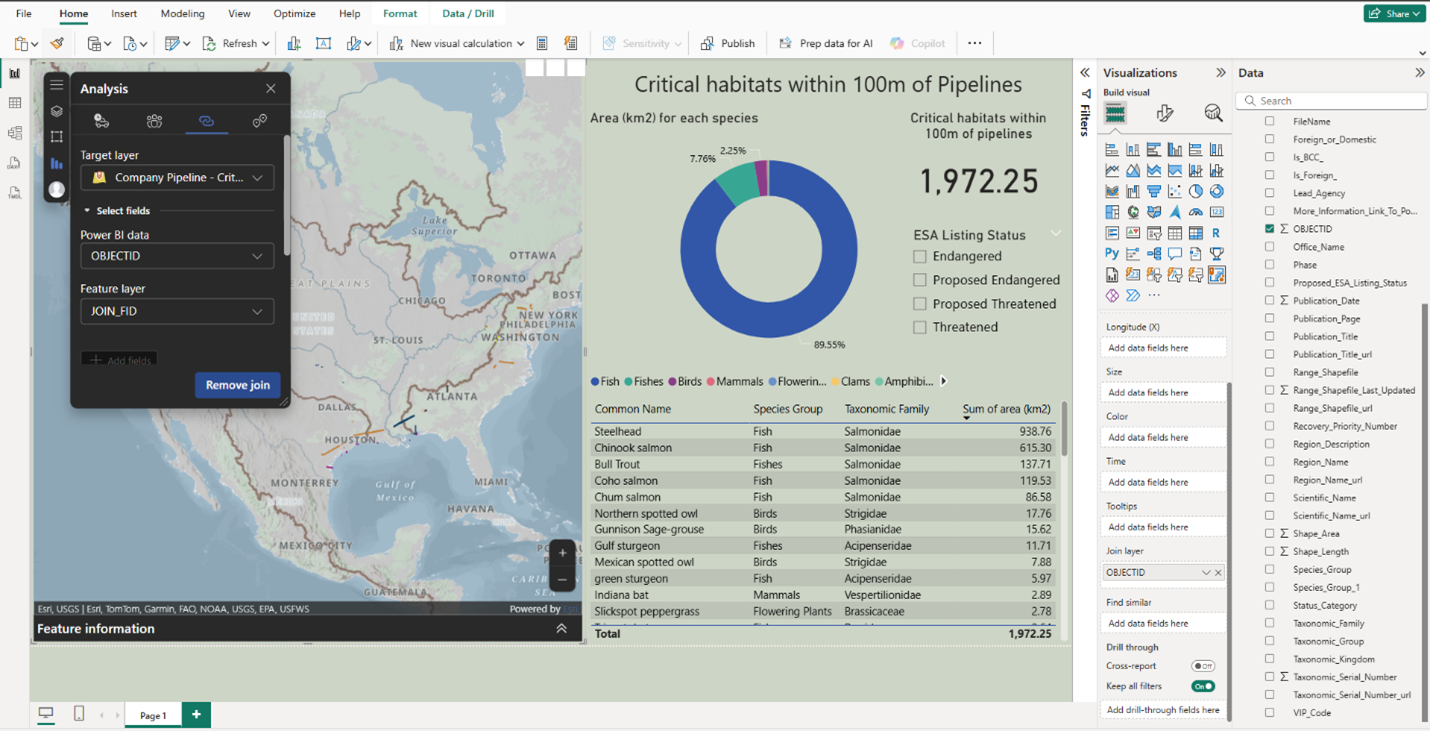Open the Layers panel on the map
The image size is (1430, 731).
point(56,111)
